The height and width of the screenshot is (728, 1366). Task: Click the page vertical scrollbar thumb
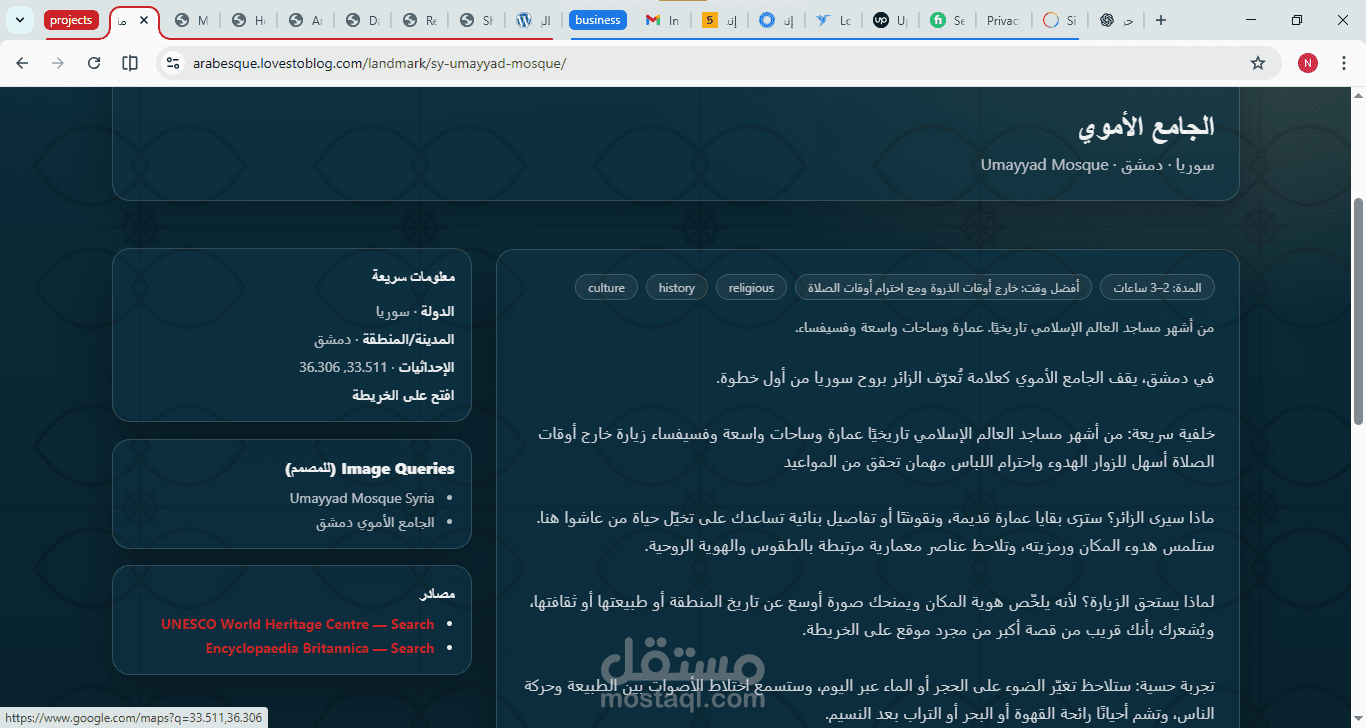tap(1358, 311)
